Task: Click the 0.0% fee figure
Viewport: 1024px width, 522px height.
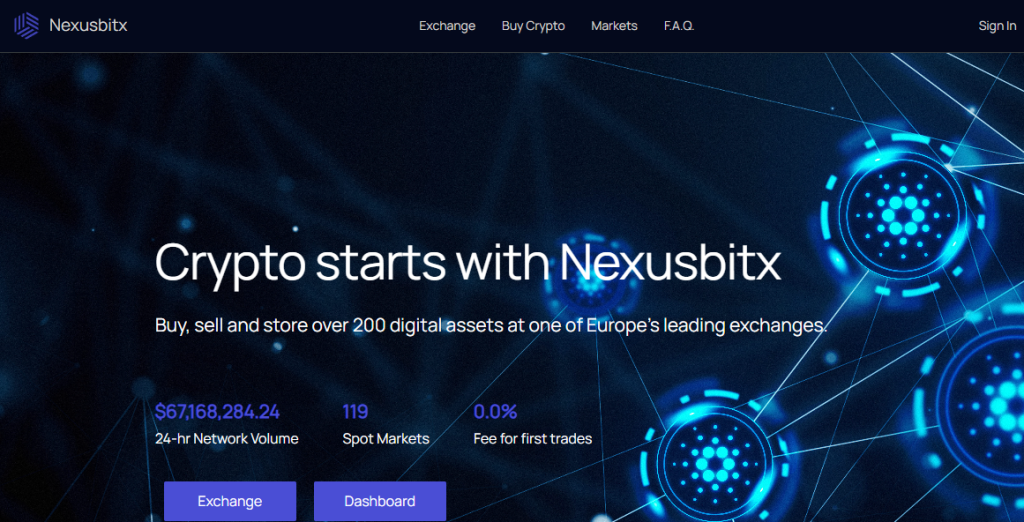Action: [495, 412]
